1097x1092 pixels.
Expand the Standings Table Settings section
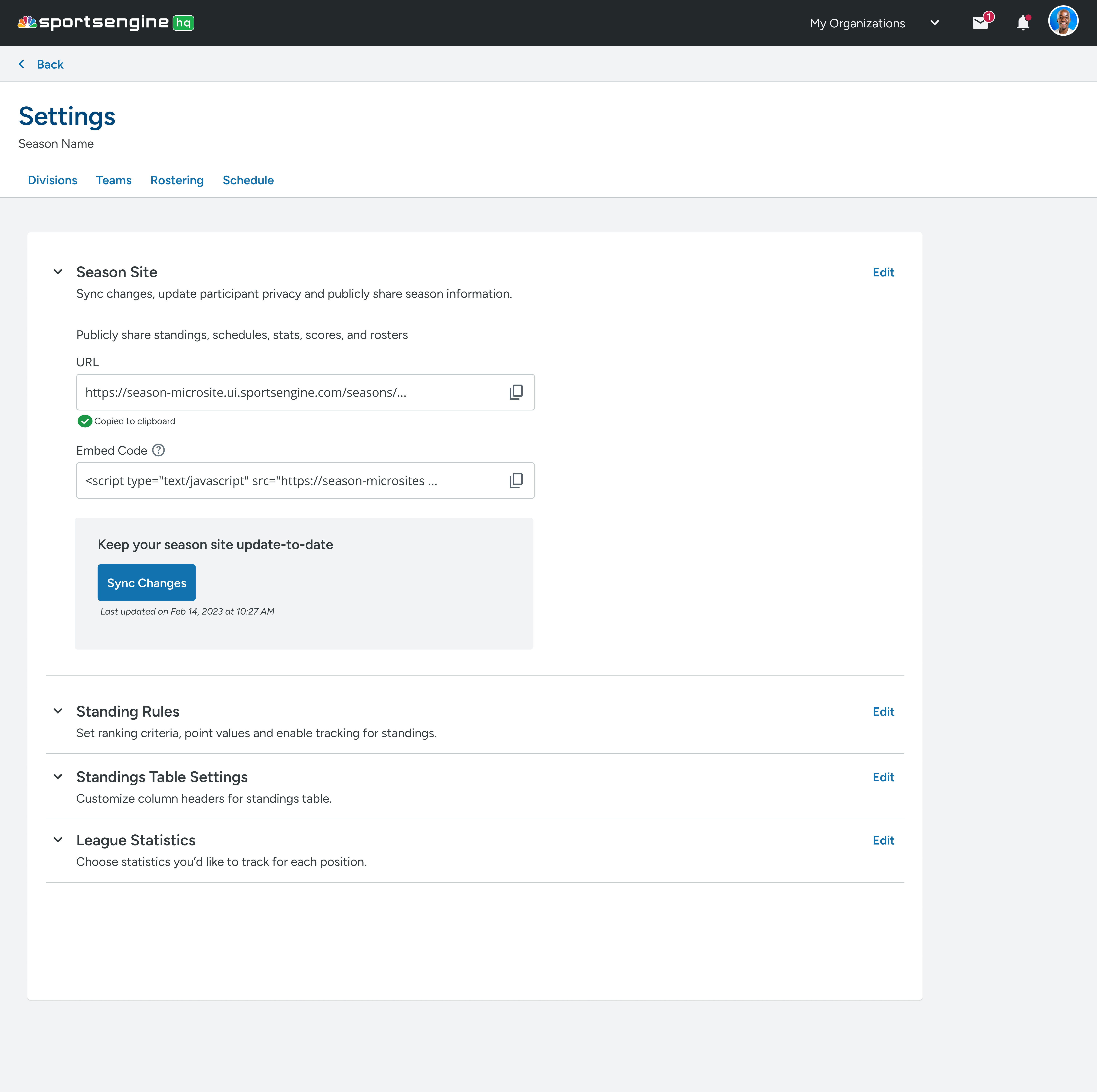[x=58, y=776]
